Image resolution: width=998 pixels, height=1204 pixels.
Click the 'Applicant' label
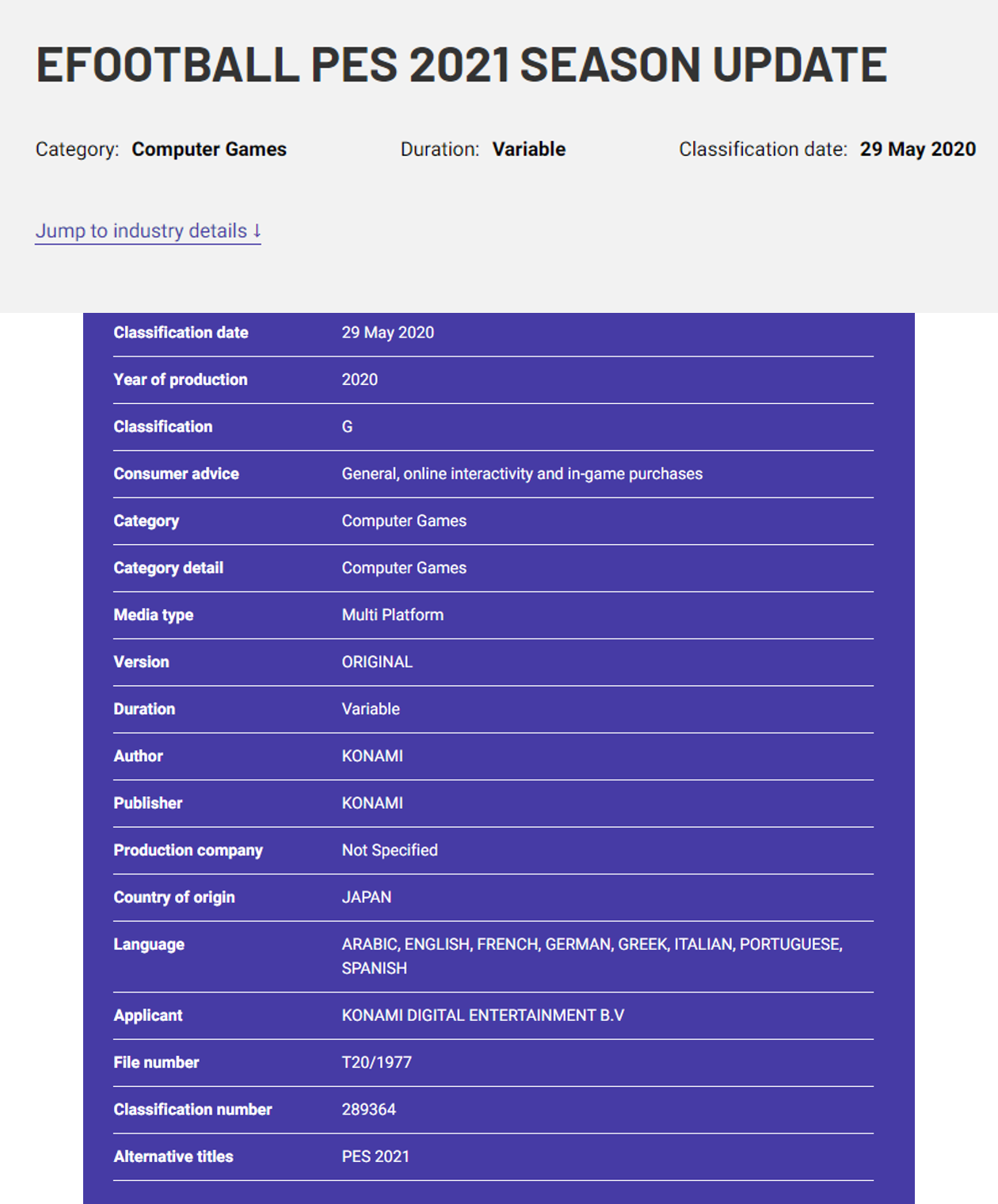[148, 1015]
